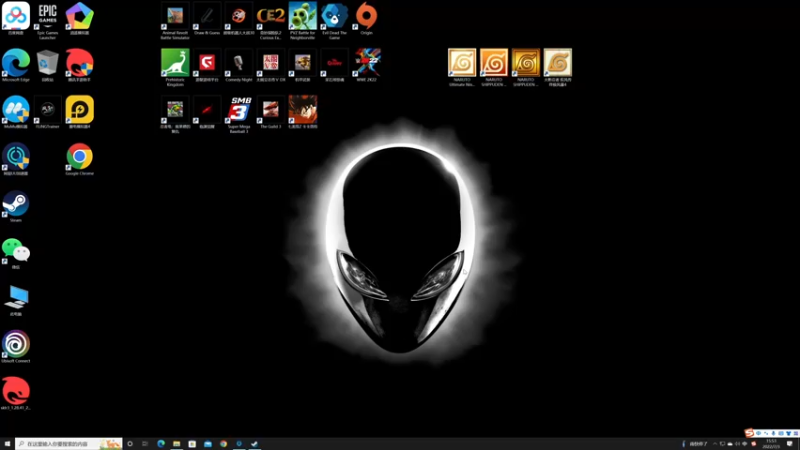Launch Microsoft Edge from the desktop

pos(16,65)
